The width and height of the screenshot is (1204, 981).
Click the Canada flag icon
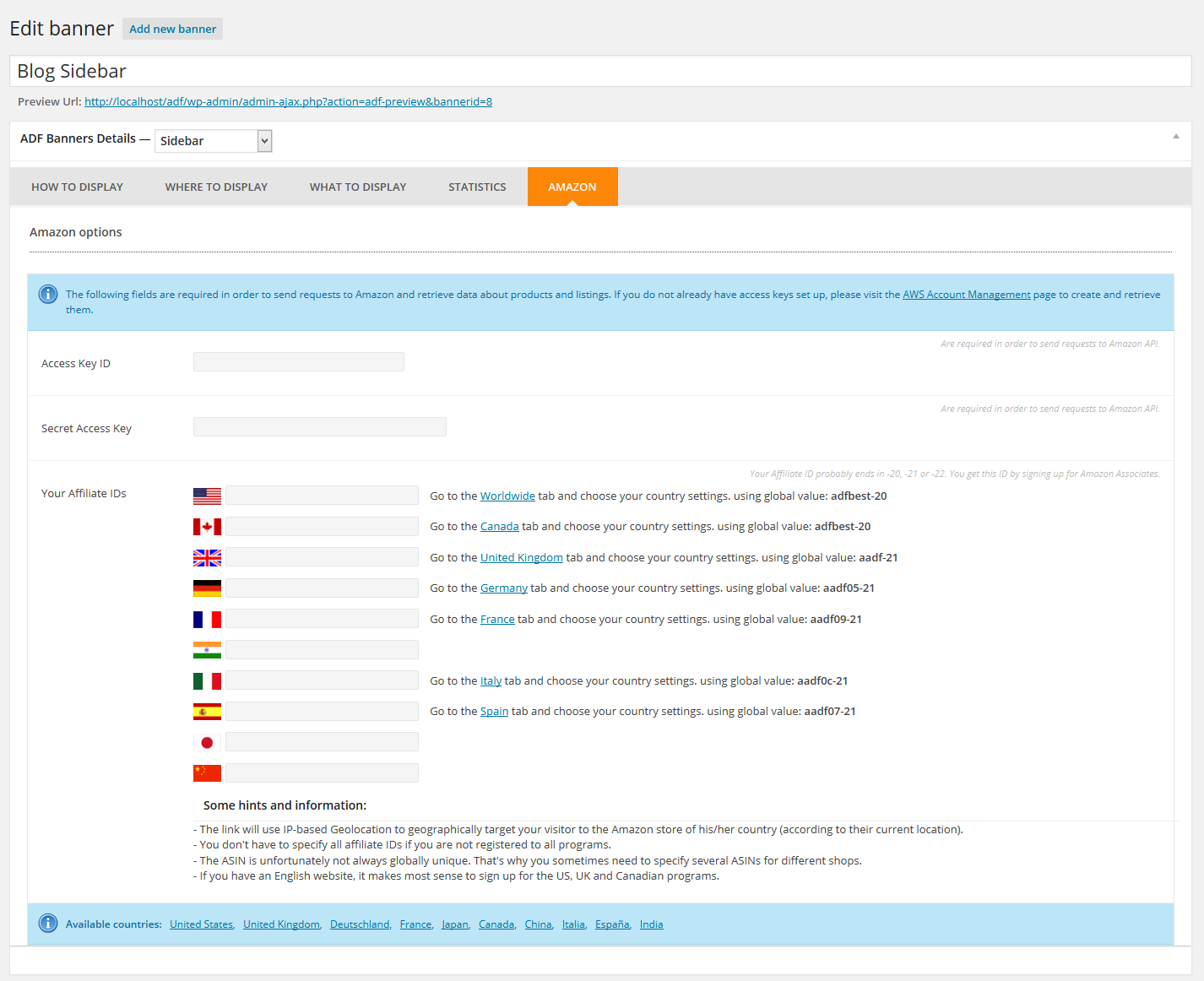[x=207, y=527]
